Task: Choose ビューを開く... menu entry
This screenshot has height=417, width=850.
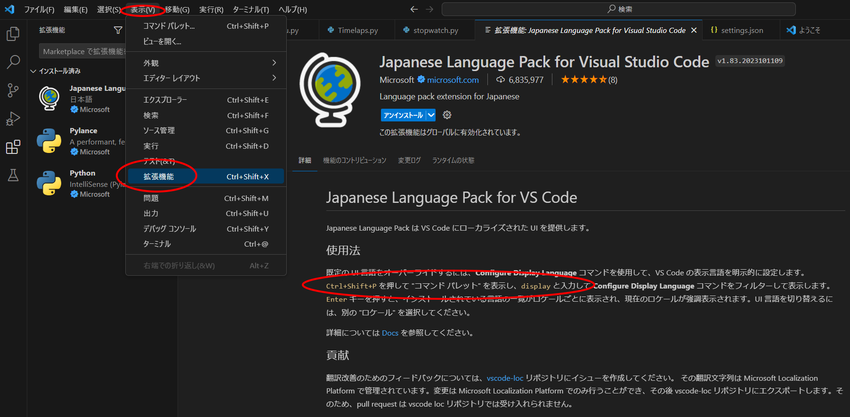Action: point(206,41)
